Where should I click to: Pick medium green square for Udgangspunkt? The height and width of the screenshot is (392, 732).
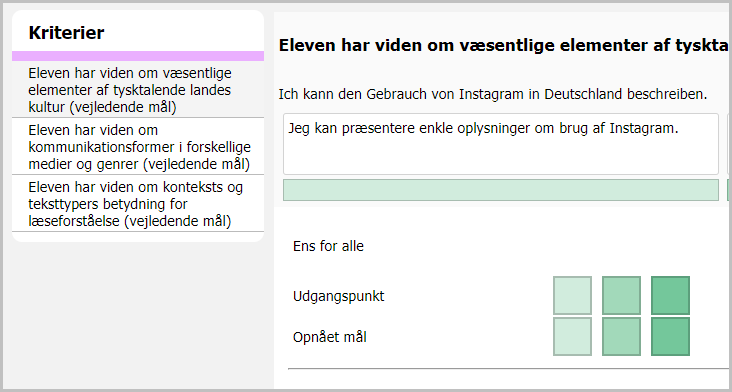click(621, 295)
